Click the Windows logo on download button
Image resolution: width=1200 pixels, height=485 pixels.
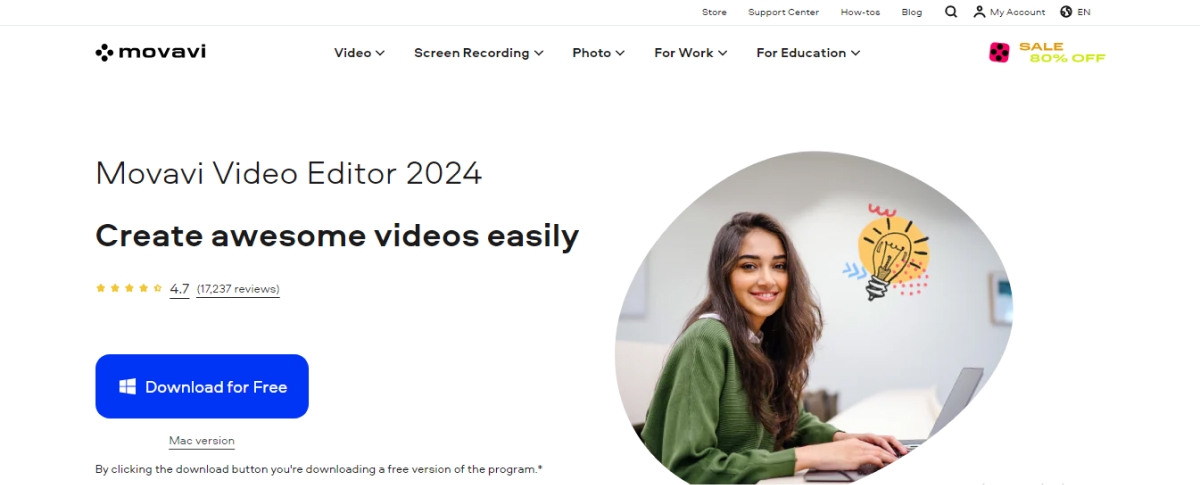(x=128, y=387)
